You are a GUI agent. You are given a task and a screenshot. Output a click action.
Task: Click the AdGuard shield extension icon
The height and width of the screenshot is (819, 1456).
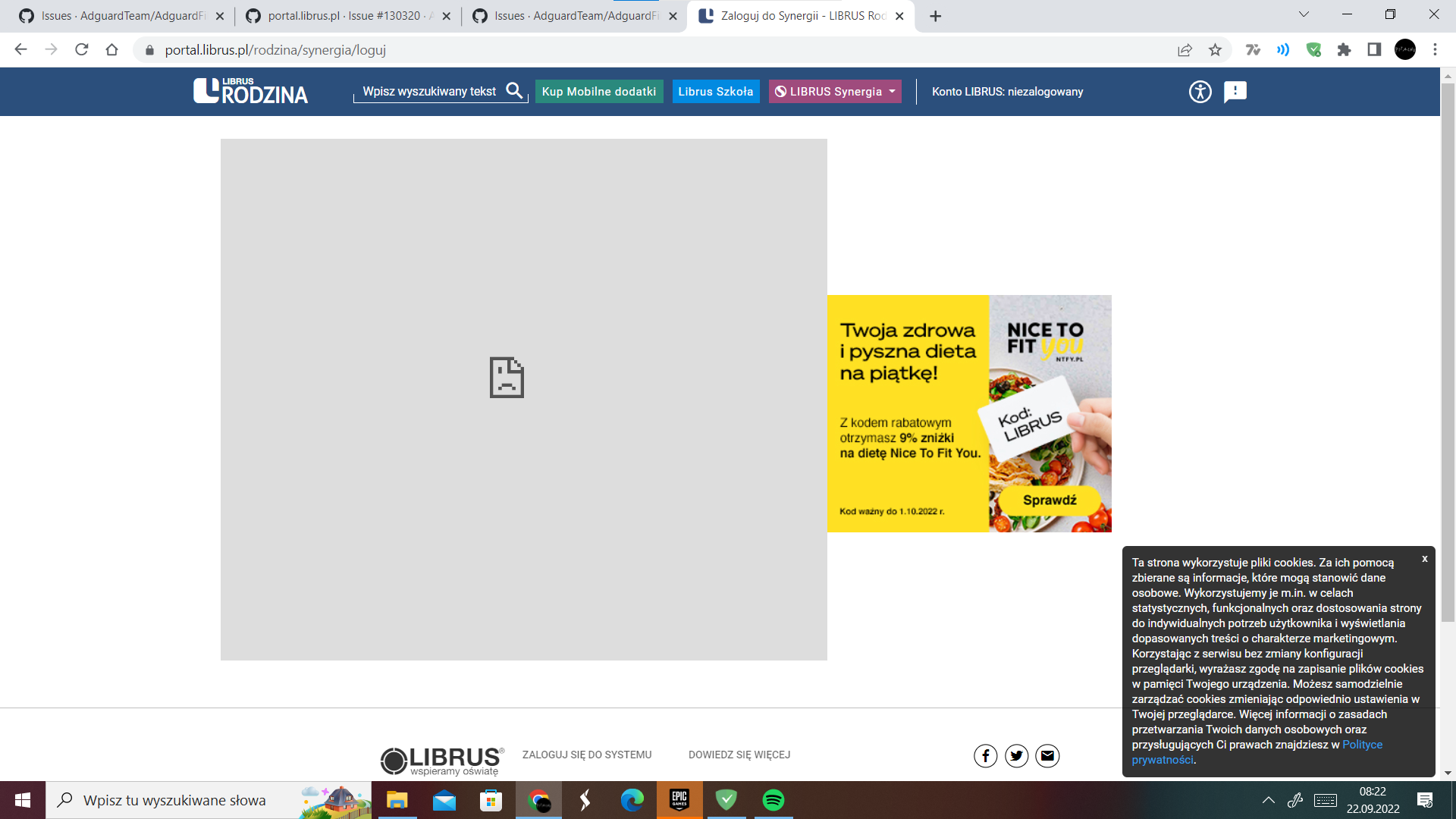pos(1313,50)
